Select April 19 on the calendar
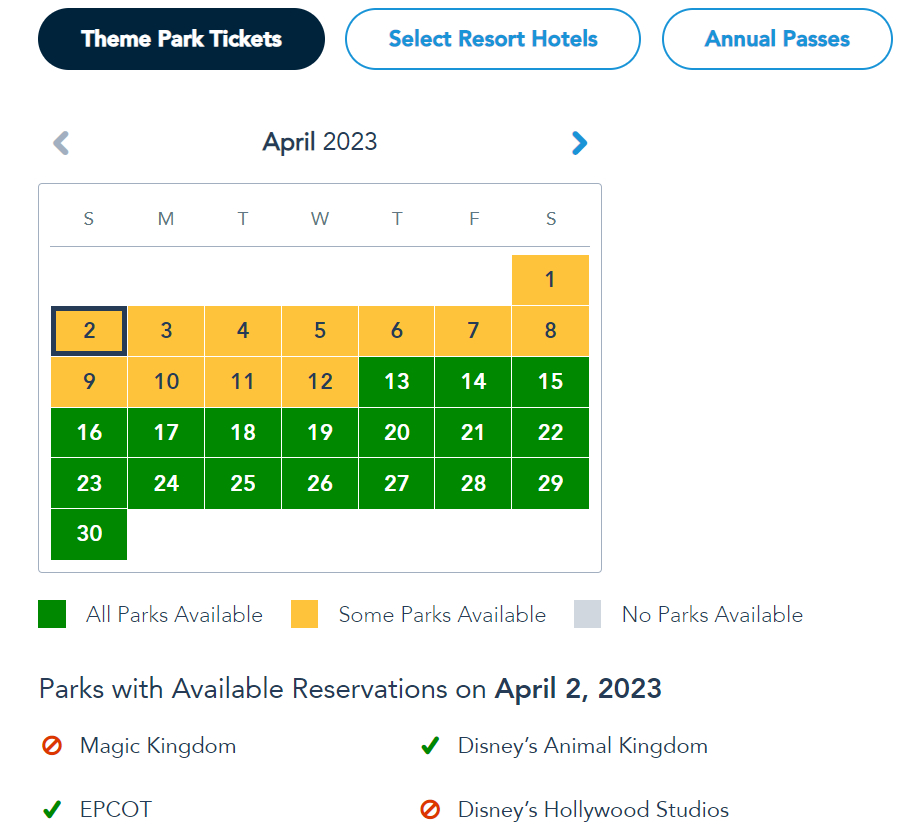Viewport: 911px width, 835px height. (x=320, y=433)
